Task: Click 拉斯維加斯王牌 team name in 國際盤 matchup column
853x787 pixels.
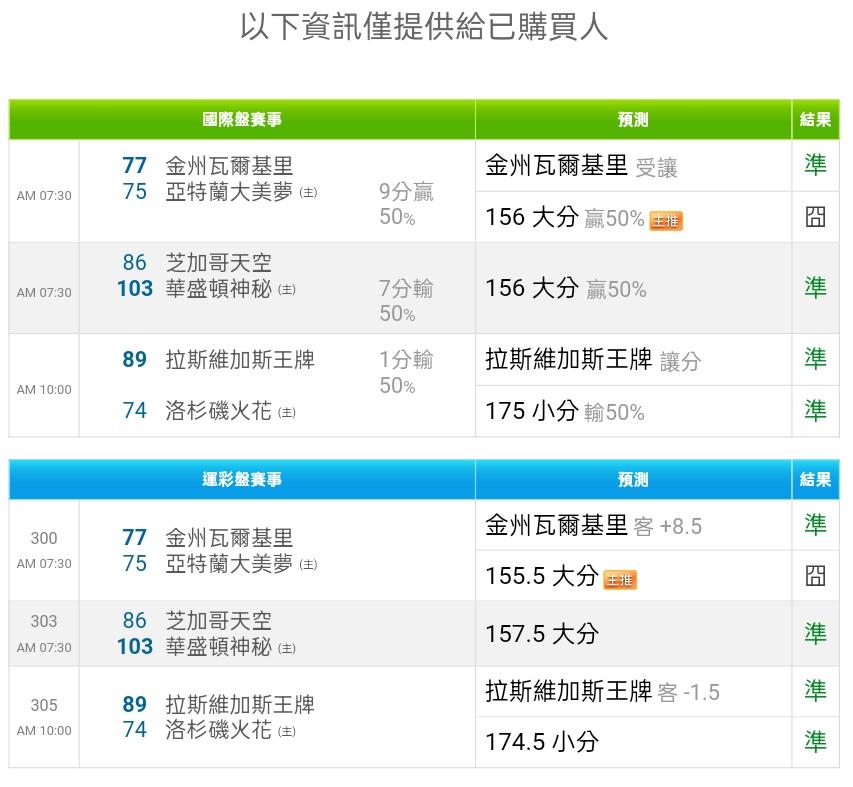Action: pos(240,360)
